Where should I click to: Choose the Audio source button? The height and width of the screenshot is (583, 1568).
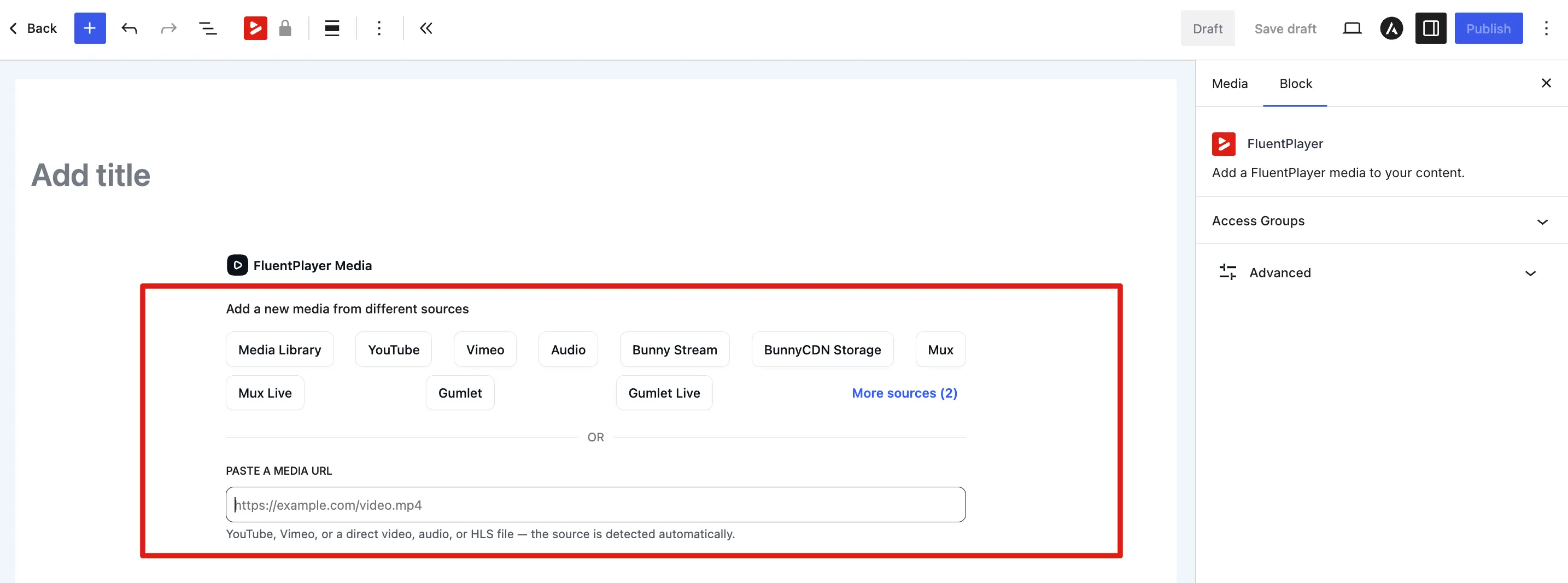point(568,349)
